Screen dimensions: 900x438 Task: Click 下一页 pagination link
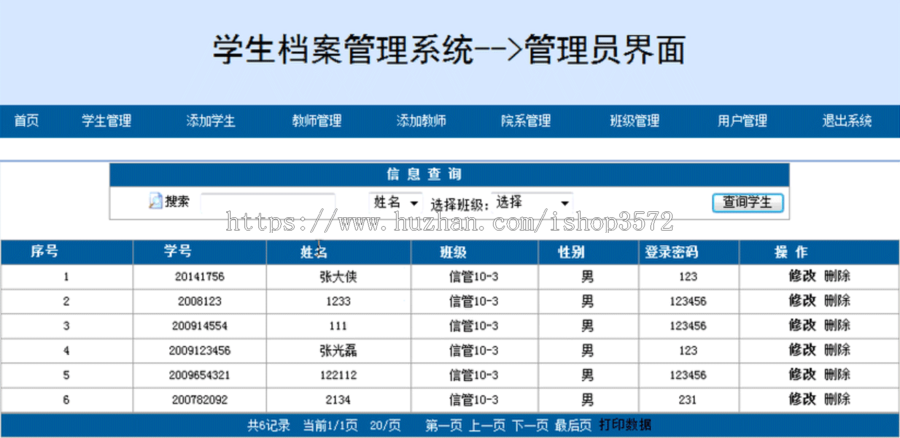point(530,425)
